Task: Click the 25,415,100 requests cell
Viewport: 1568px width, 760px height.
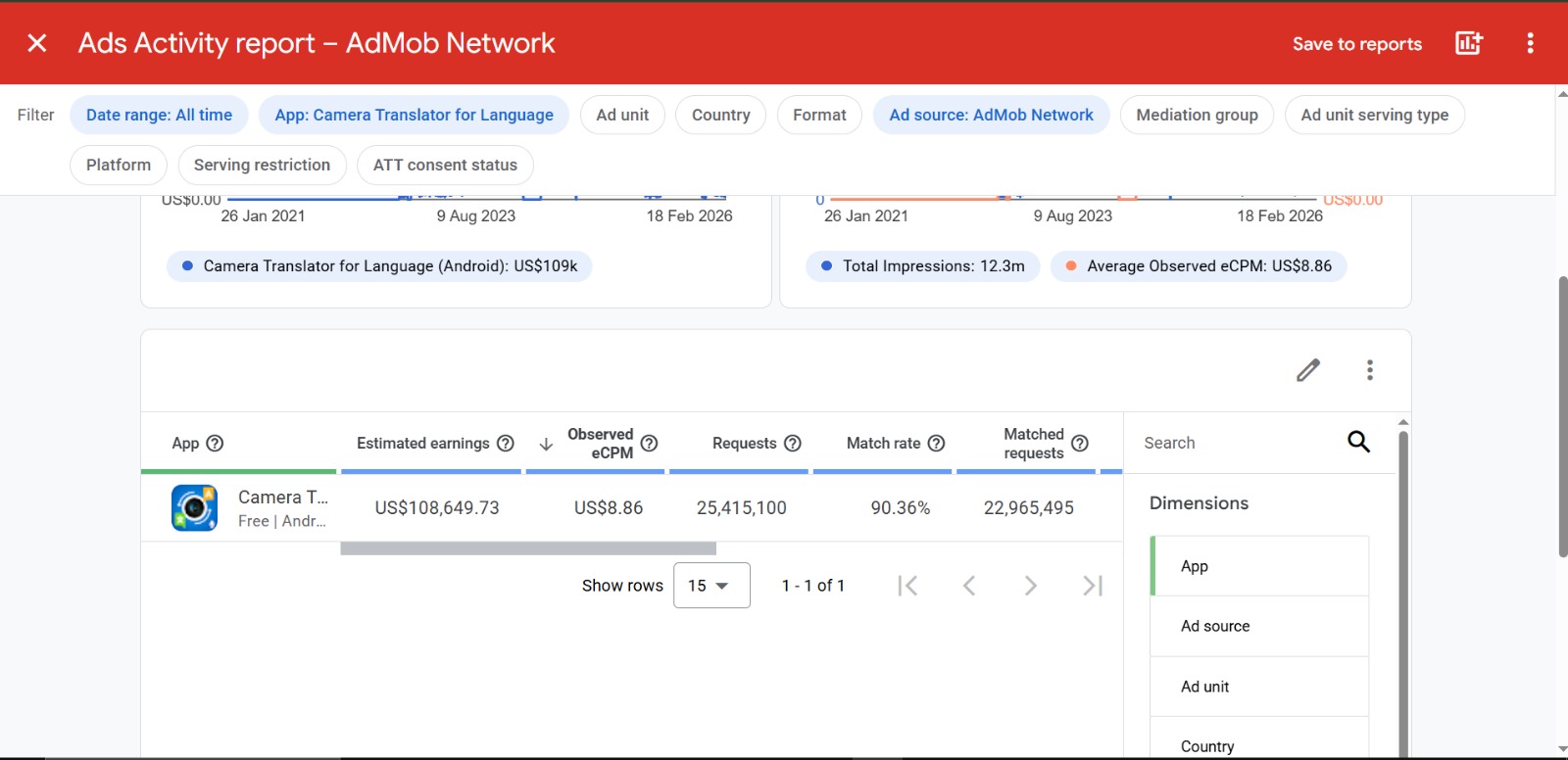Action: [742, 507]
